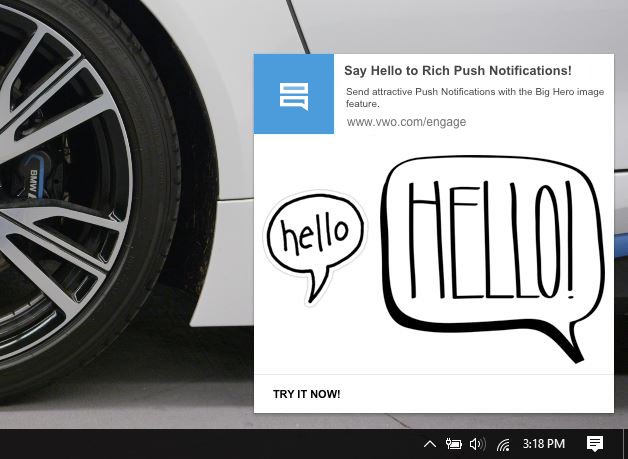Image resolution: width=628 pixels, height=459 pixels.
Task: Click the blue VWO Engage notification icon
Action: tap(294, 94)
